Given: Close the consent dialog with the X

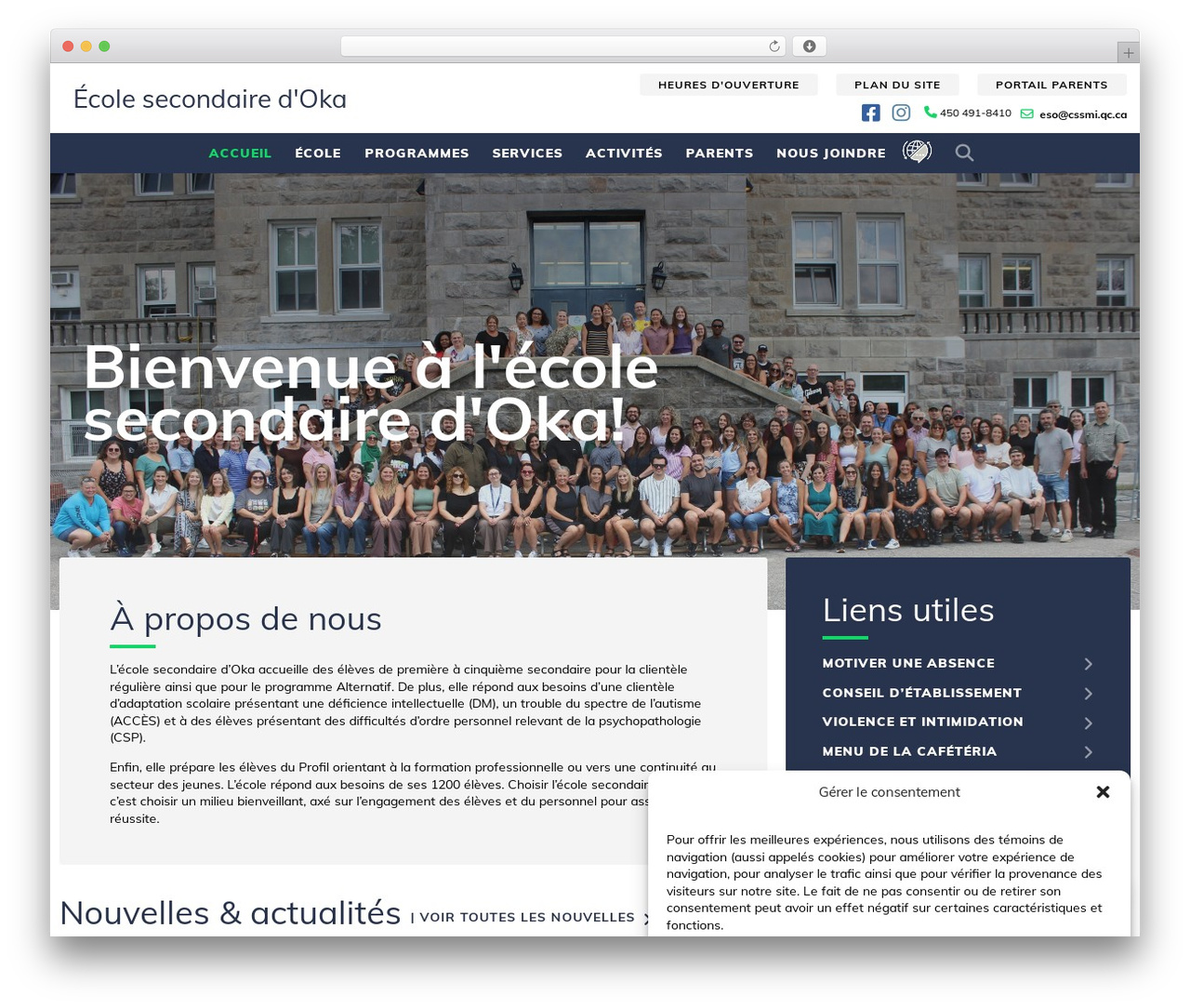Looking at the screenshot, I should (1104, 792).
